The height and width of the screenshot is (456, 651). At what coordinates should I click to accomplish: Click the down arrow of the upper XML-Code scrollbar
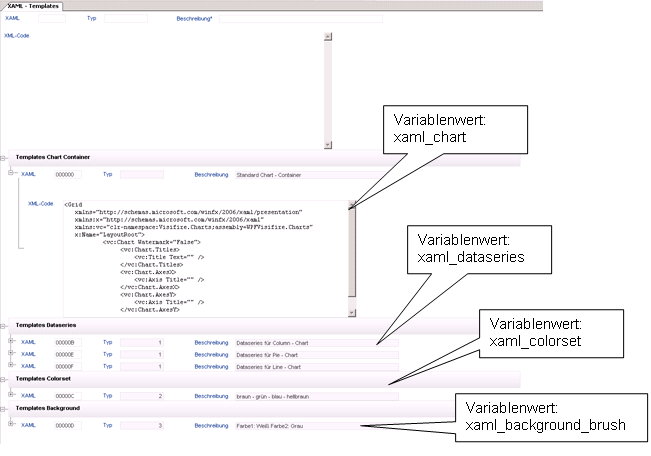(x=328, y=145)
